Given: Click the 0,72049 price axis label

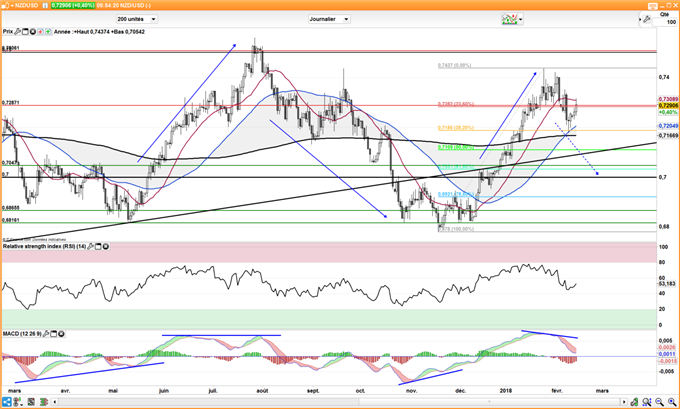Looking at the screenshot, I should 668,126.
